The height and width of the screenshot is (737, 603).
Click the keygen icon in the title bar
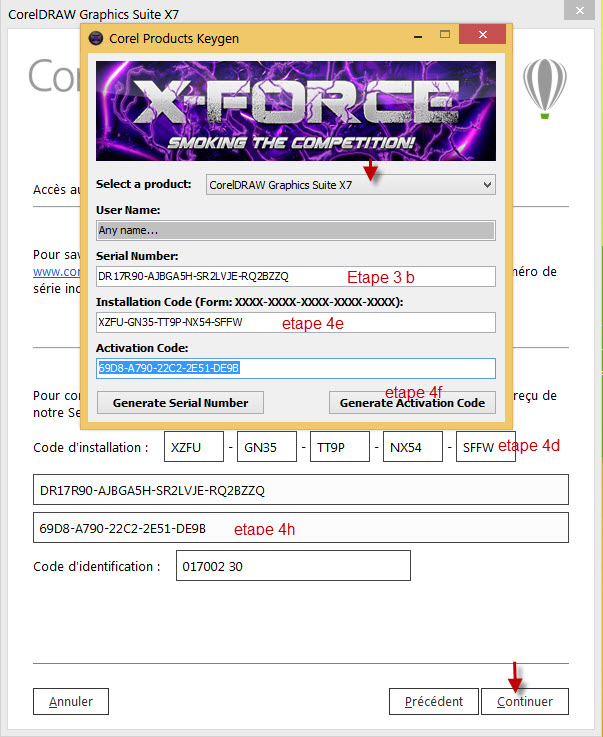tap(95, 38)
